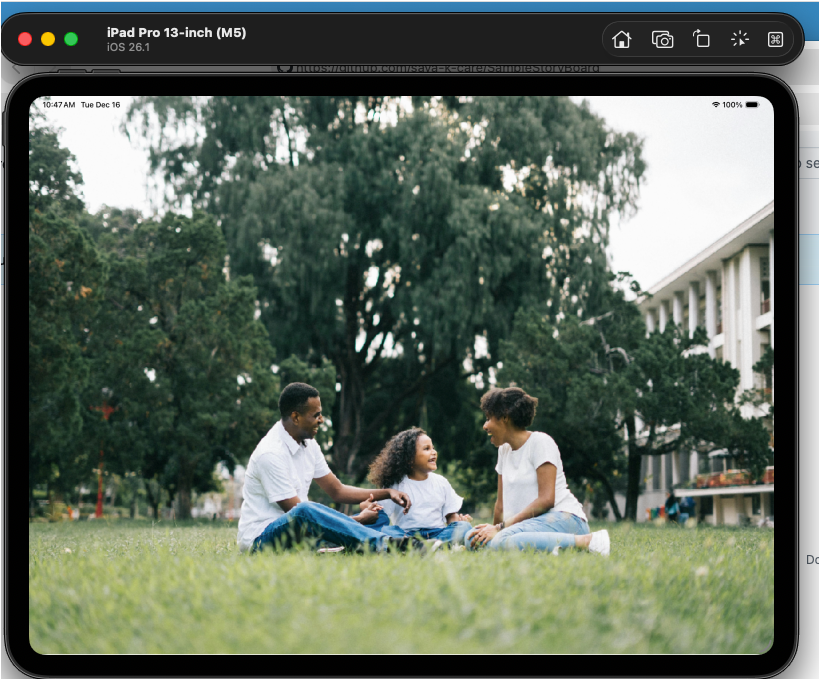This screenshot has height=680, width=820.
Task: Tap the 10:47 AM clock in the status bar
Action: point(59,104)
